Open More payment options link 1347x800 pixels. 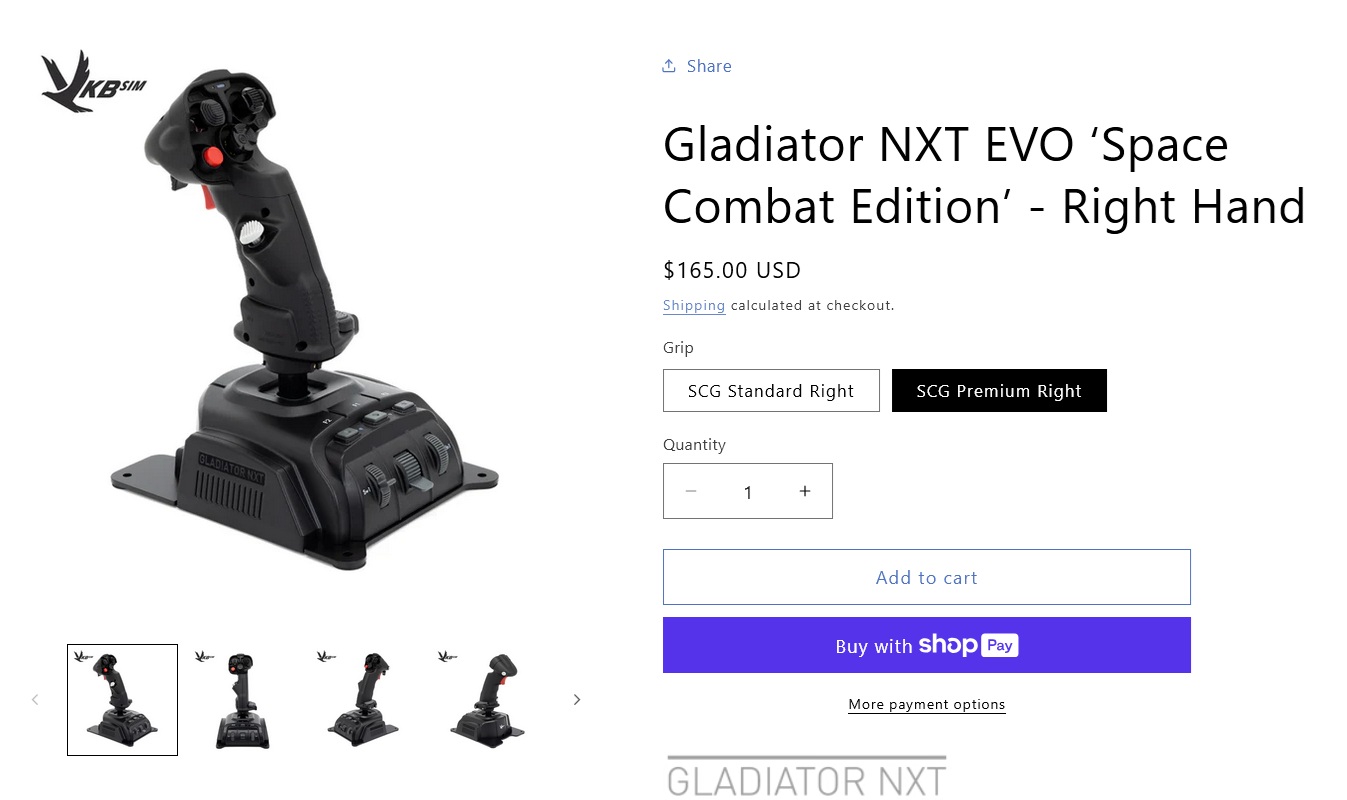click(x=927, y=704)
